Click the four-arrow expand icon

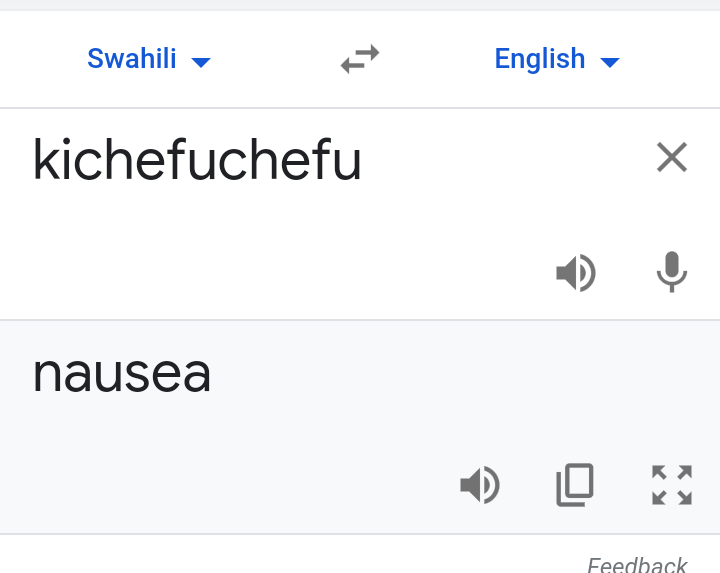[x=672, y=485]
